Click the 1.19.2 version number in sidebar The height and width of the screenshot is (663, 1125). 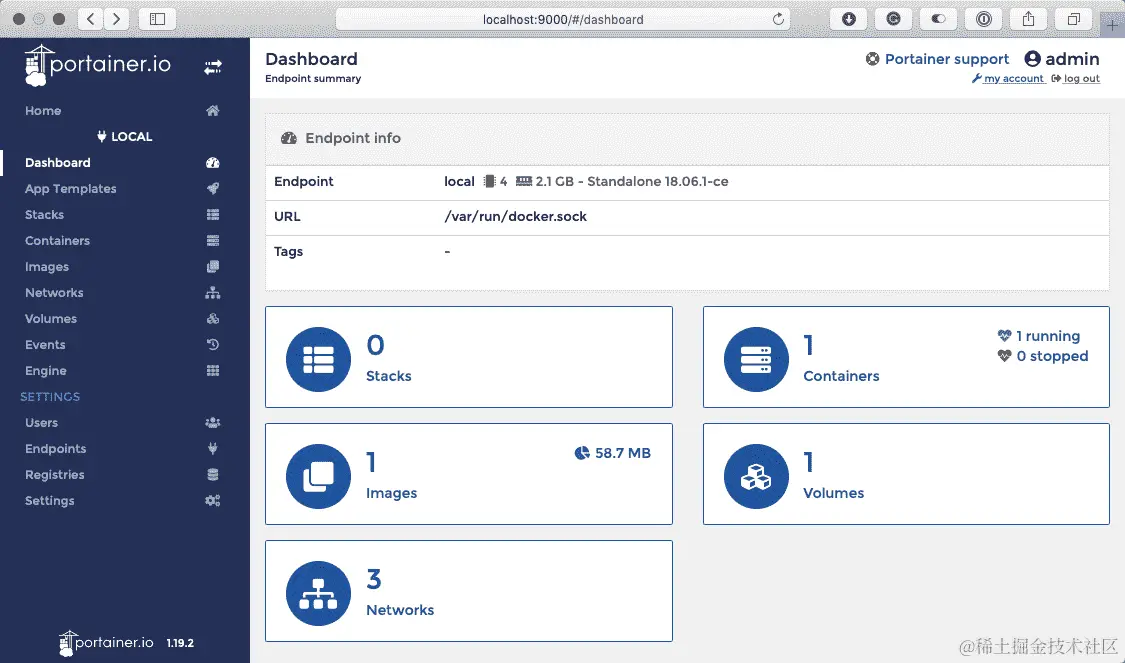tap(180, 643)
